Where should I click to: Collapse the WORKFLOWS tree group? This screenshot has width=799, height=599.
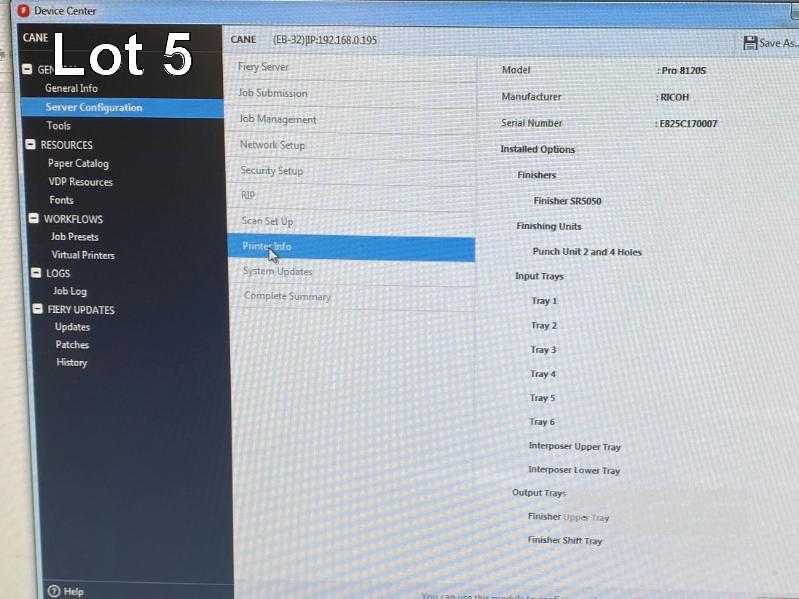pos(34,219)
